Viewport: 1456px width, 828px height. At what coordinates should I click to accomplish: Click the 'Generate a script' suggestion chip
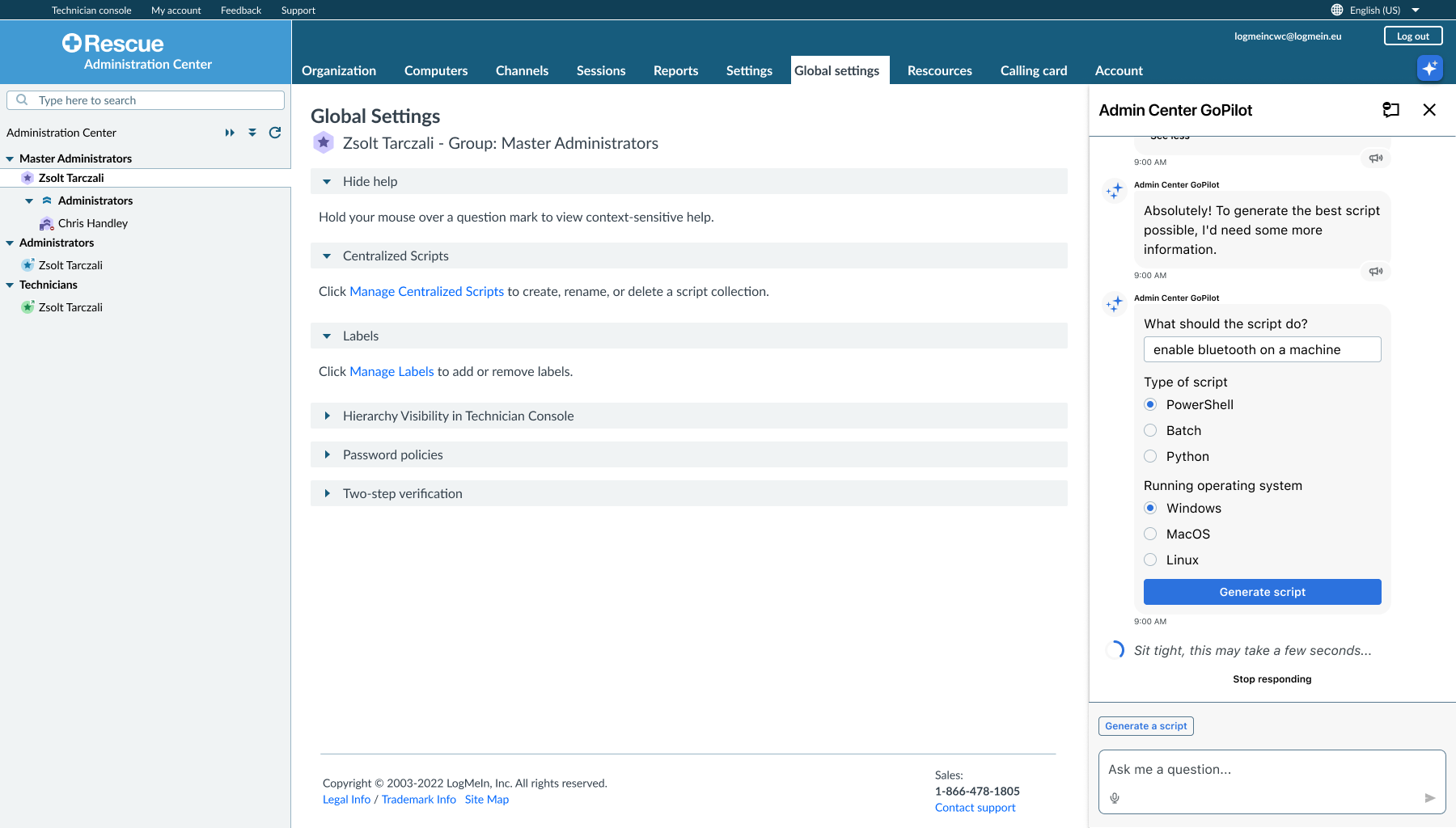click(x=1145, y=726)
